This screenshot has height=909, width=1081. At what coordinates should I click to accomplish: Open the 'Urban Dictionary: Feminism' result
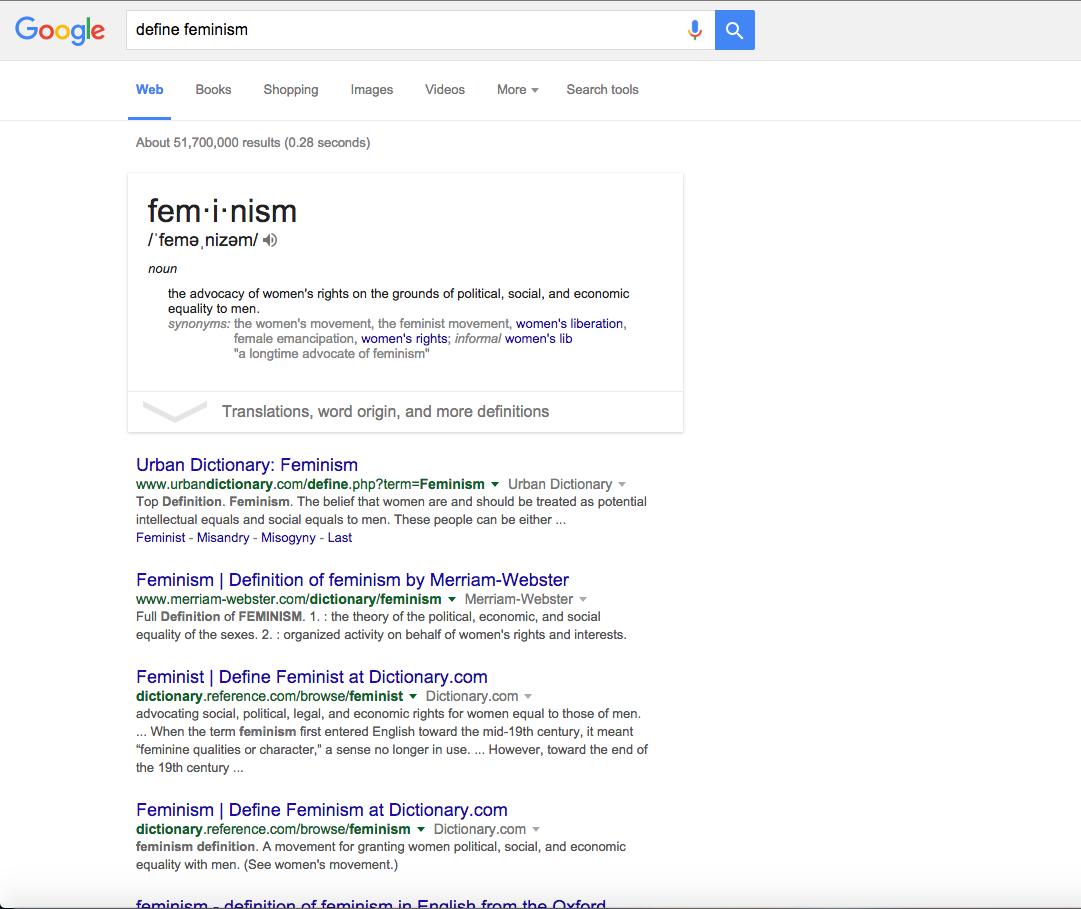[247, 464]
